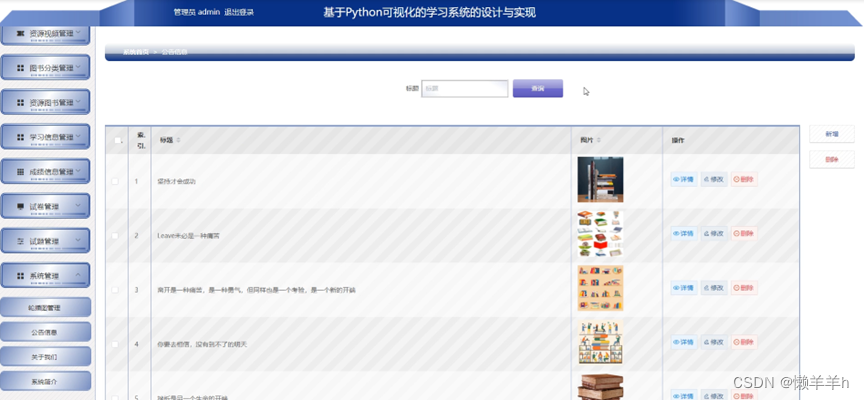This screenshot has width=864, height=400.
Task: Collapse 系统管理 using its up chevron
Action: point(78,275)
